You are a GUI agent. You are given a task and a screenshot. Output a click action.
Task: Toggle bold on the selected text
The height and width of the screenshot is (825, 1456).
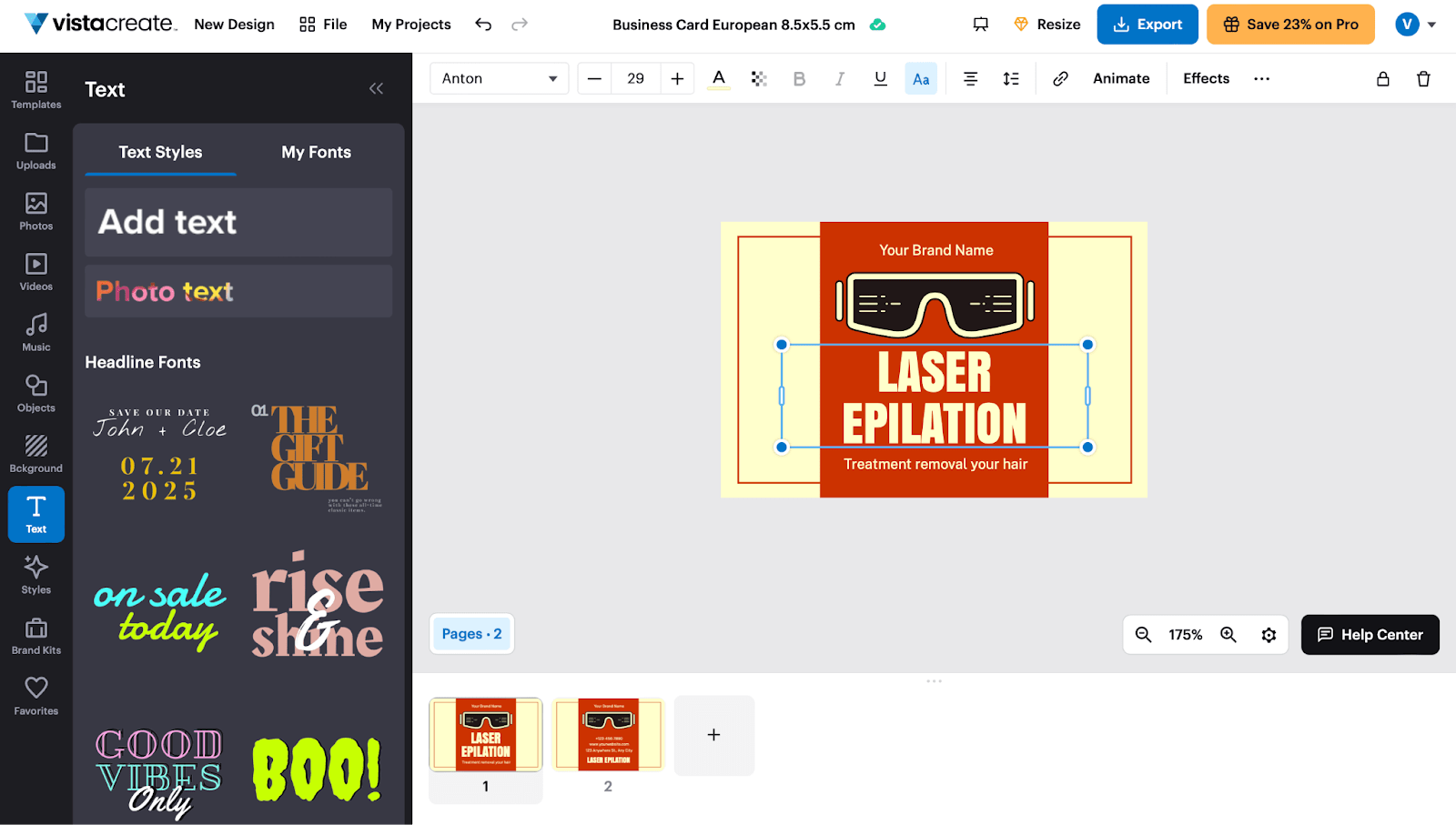pos(799,78)
